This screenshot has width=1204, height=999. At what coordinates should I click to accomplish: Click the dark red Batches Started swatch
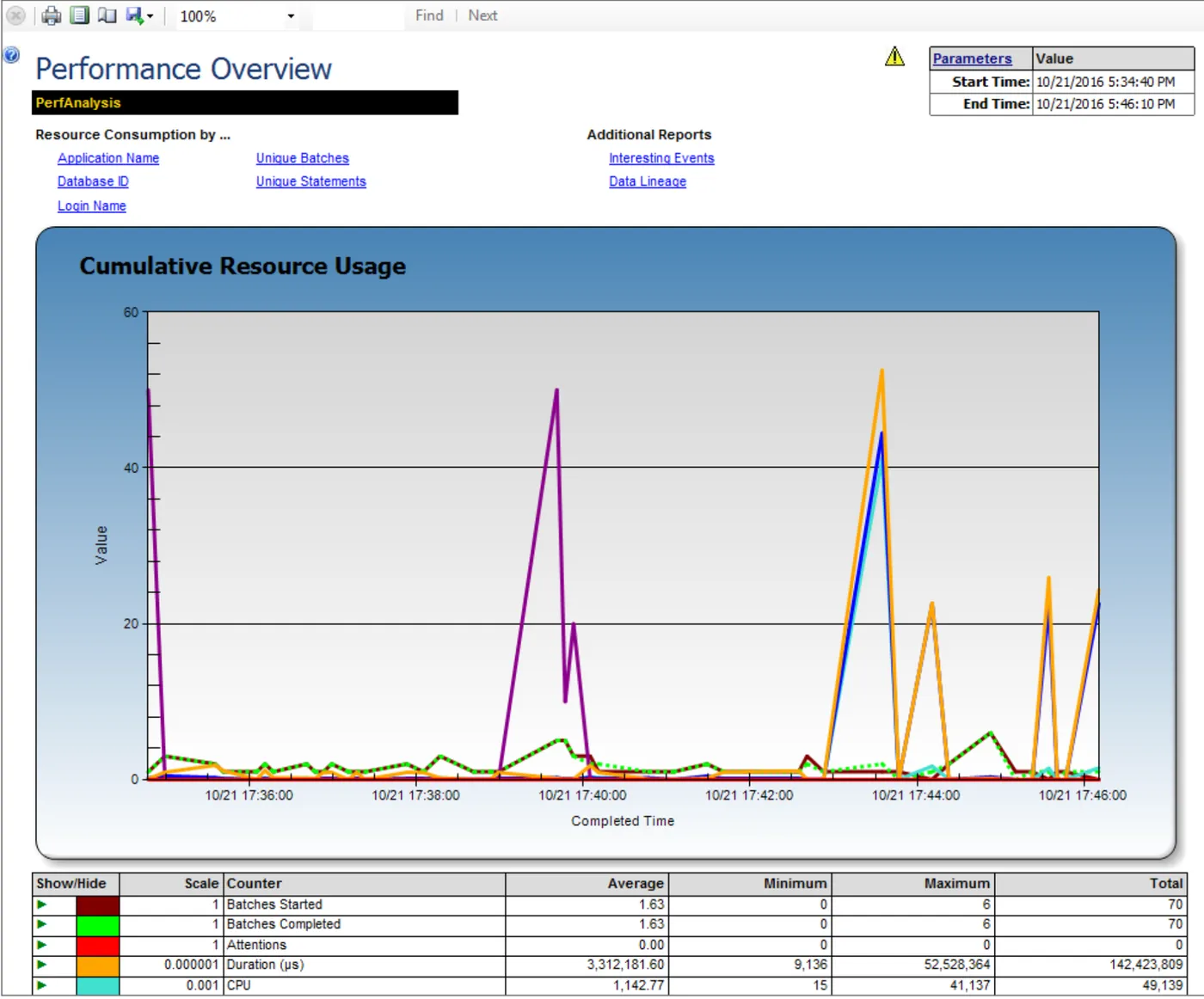(97, 905)
